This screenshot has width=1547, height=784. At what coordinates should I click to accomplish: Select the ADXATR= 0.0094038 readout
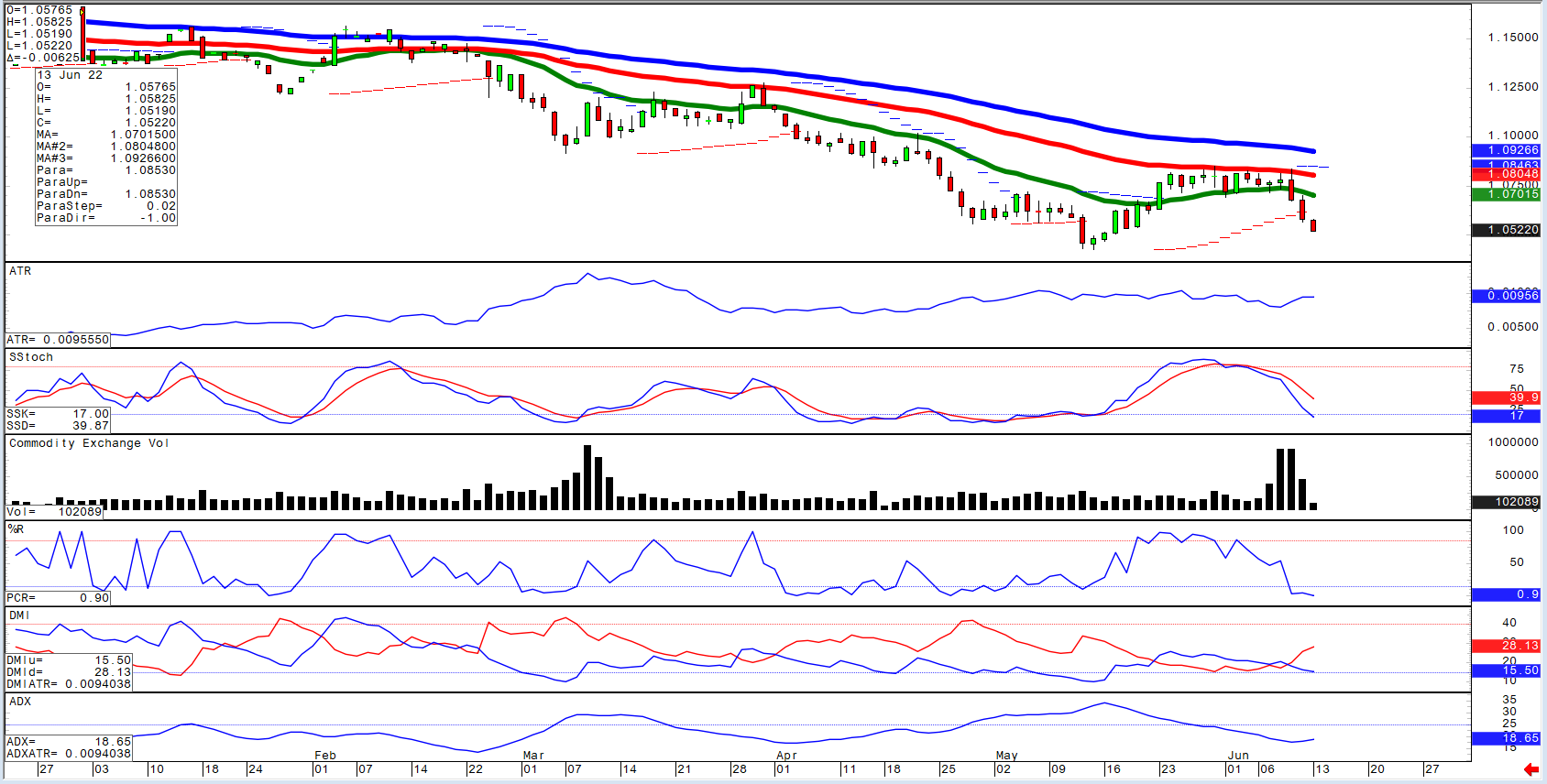point(69,754)
